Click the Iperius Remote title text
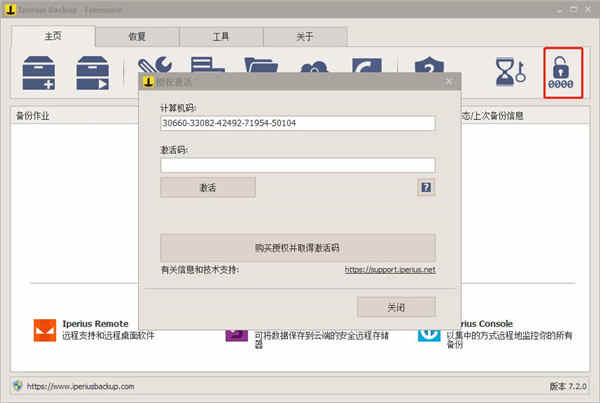This screenshot has height=403, width=600. click(x=95, y=324)
